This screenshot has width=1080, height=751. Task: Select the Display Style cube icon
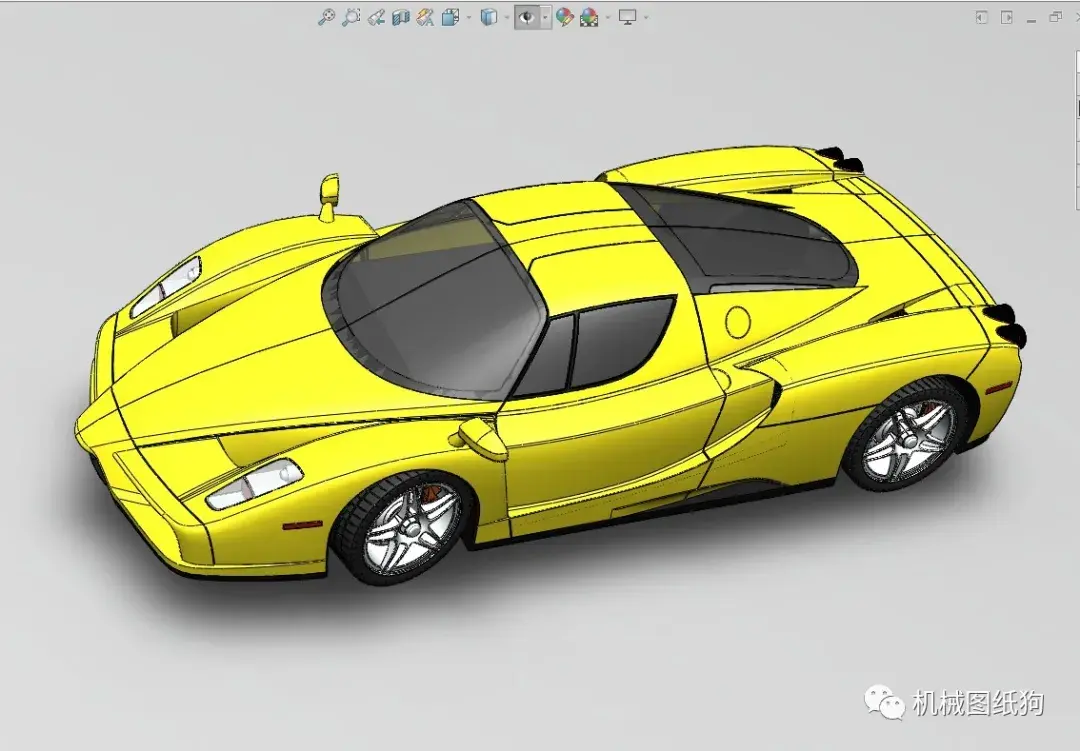(x=488, y=17)
